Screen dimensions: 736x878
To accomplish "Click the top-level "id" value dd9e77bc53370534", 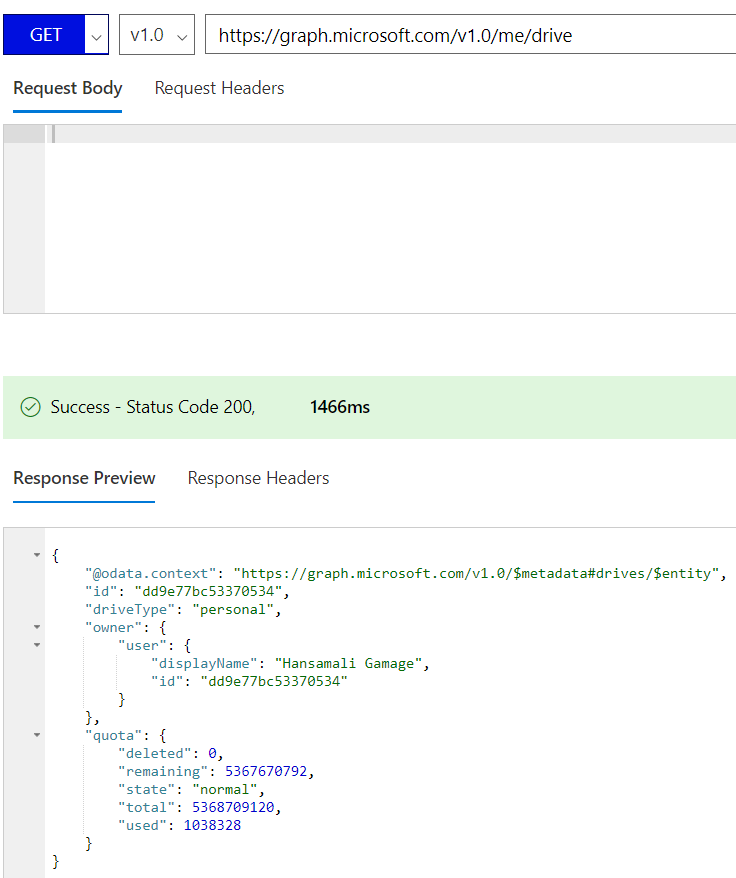I will [208, 591].
